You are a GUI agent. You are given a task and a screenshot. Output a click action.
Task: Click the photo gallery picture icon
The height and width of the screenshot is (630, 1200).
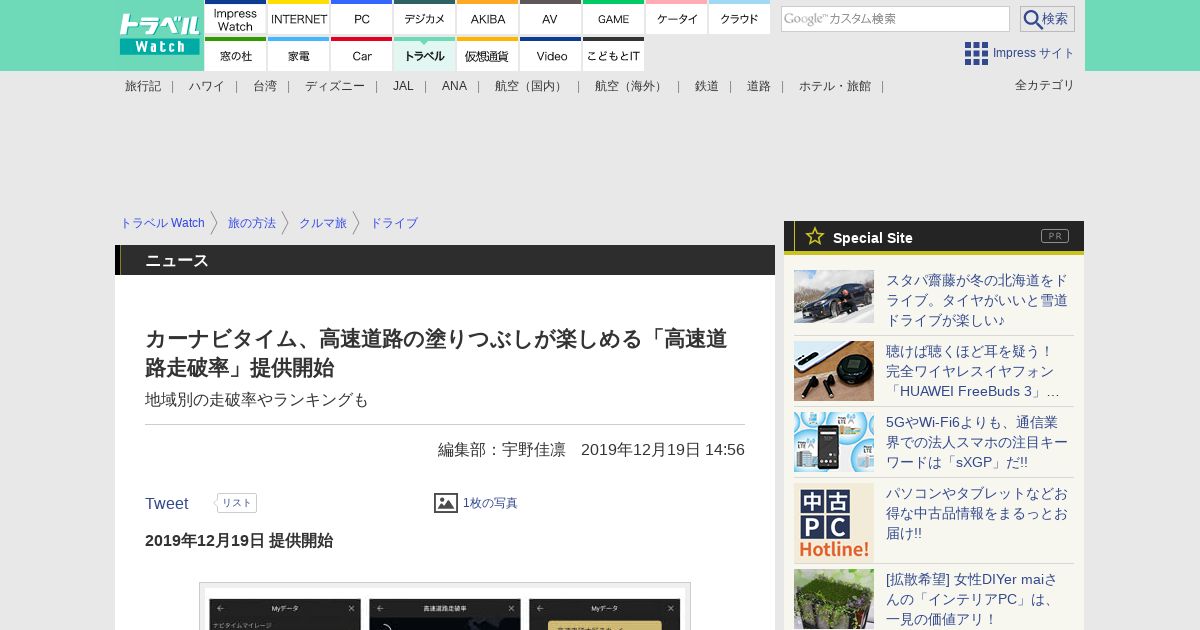[446, 503]
